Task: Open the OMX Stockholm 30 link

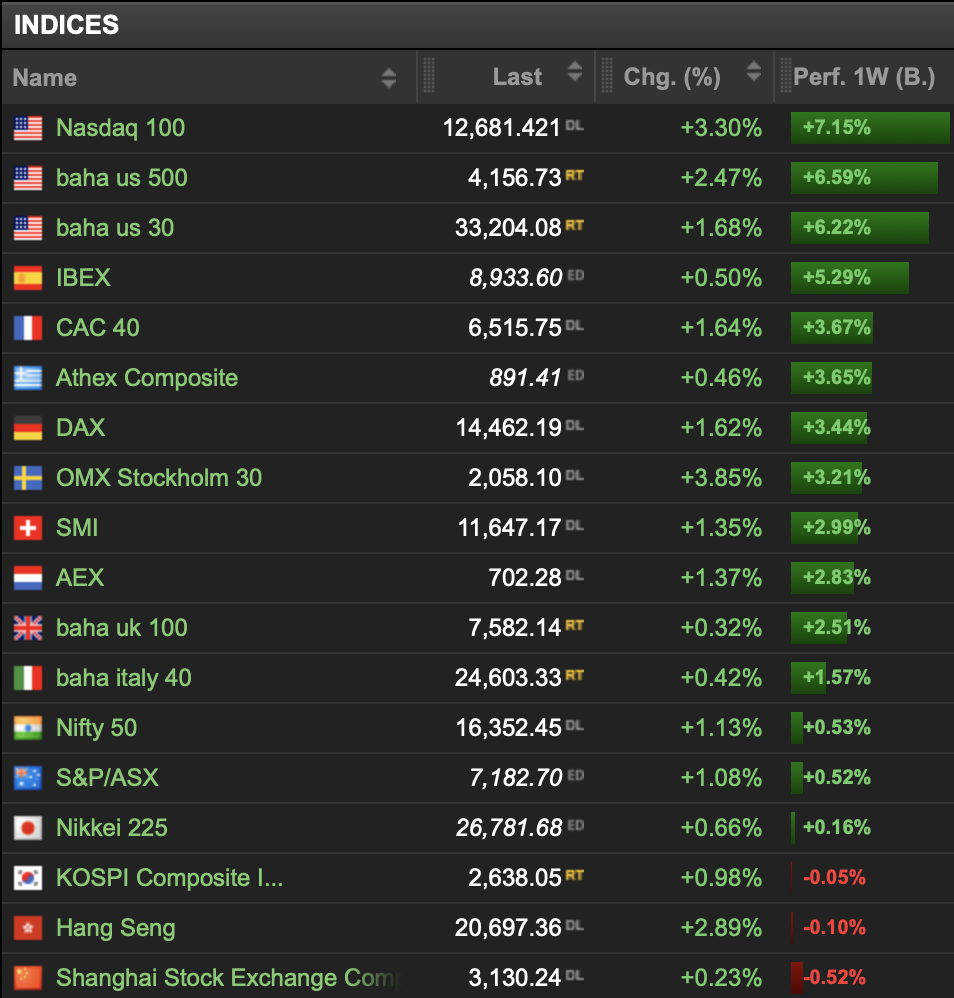Action: point(159,478)
